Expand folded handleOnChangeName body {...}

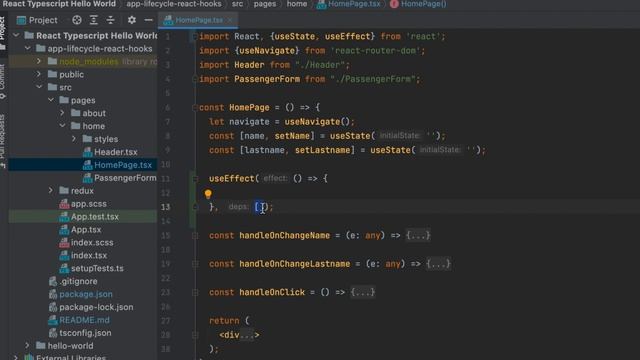tap(418, 236)
